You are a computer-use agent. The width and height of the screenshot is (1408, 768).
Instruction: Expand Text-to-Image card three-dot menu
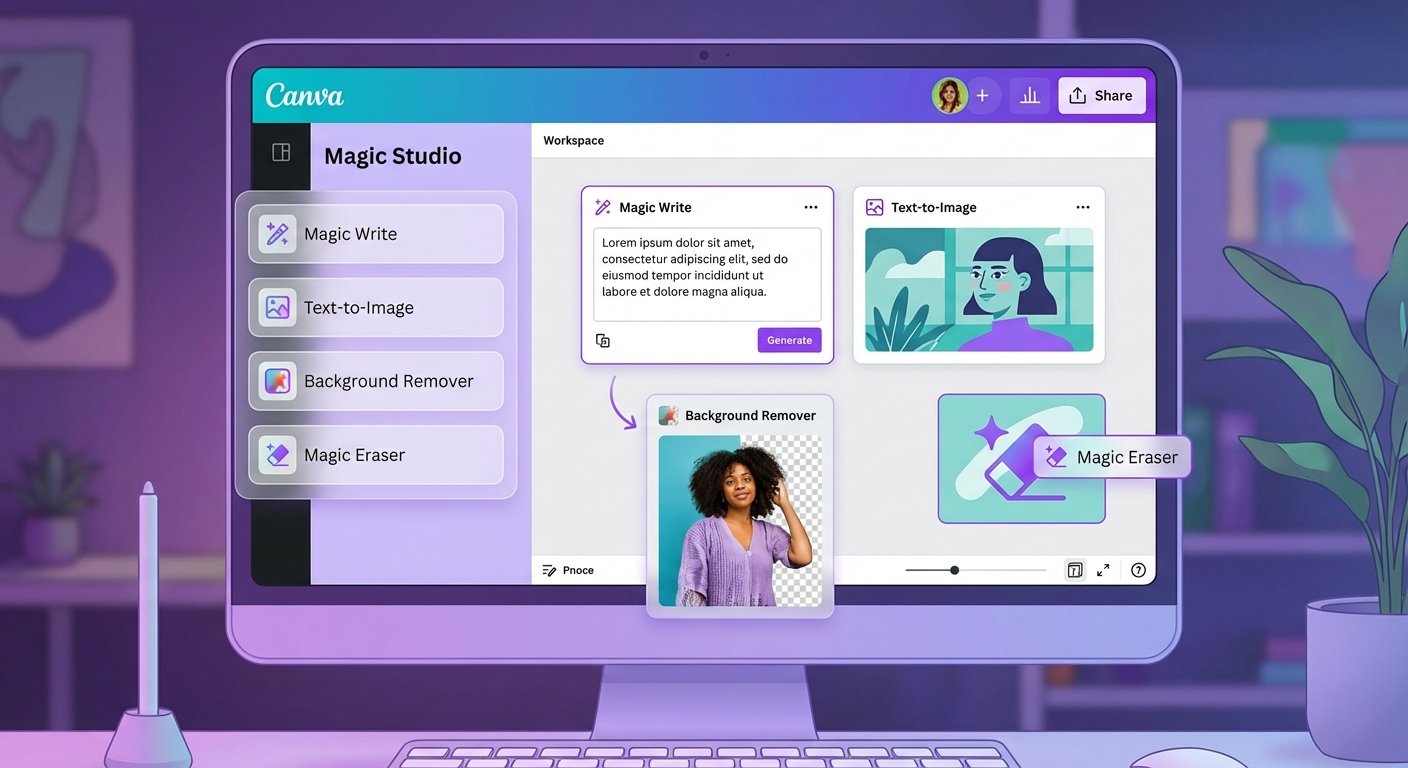tap(1083, 207)
